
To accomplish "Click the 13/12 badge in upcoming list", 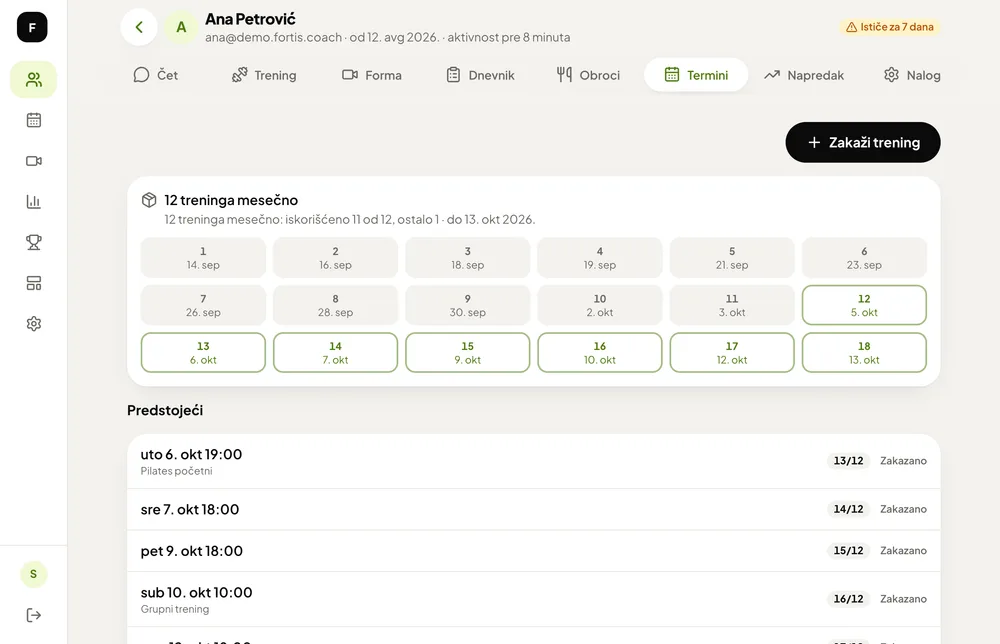I will pos(848,460).
